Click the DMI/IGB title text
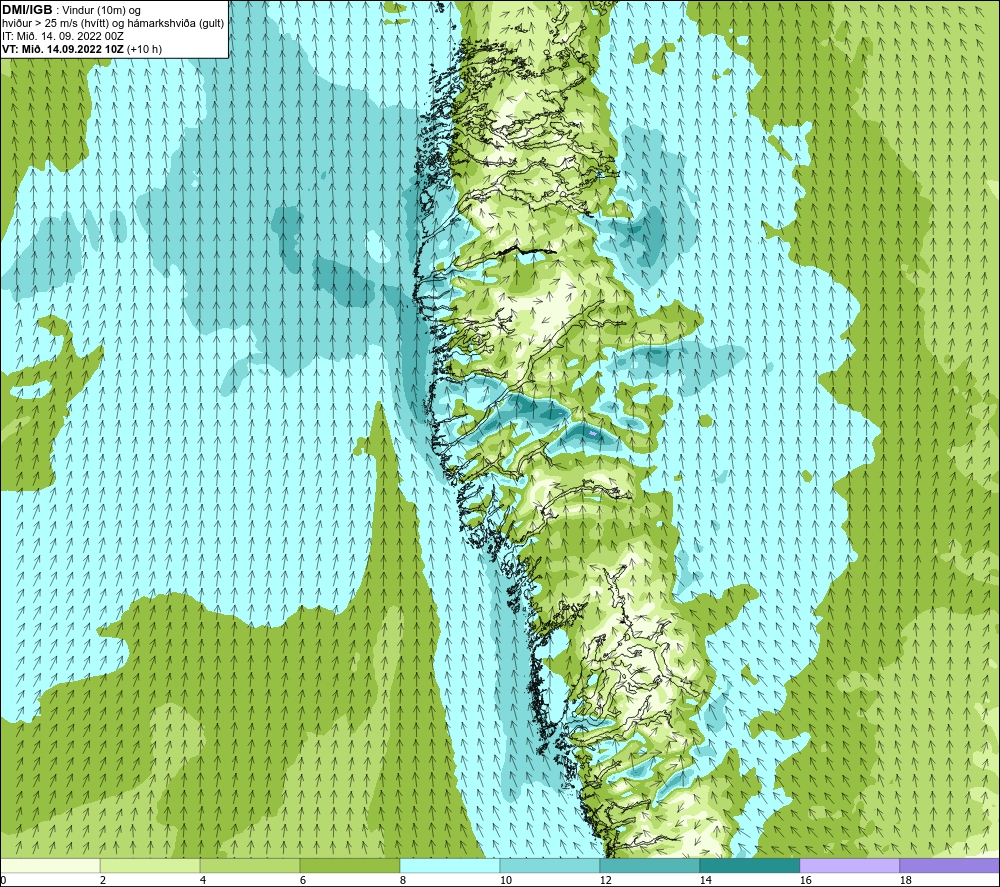The height and width of the screenshot is (887, 1000). click(27, 10)
